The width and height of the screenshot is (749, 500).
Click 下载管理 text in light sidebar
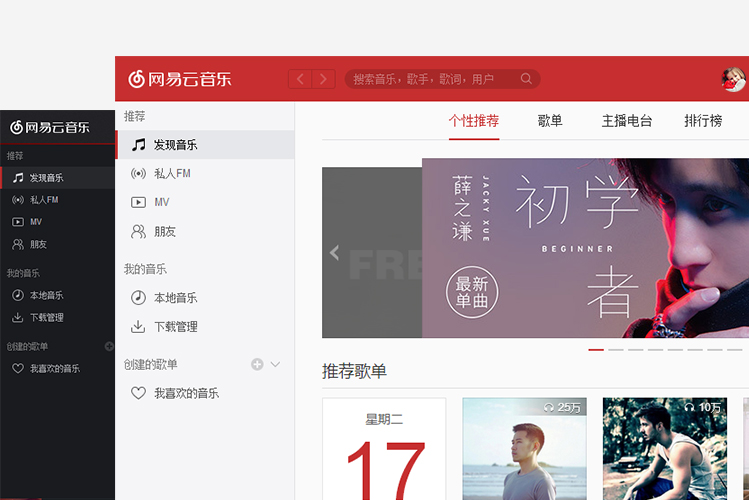coord(175,327)
